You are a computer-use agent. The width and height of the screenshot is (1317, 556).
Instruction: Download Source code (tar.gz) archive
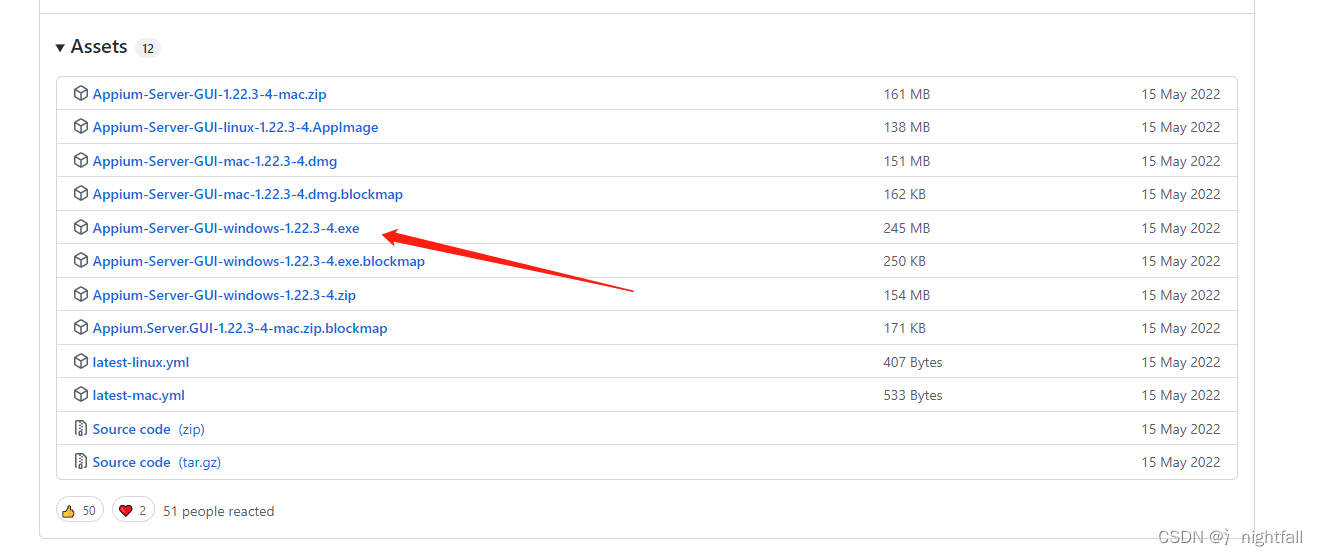157,462
